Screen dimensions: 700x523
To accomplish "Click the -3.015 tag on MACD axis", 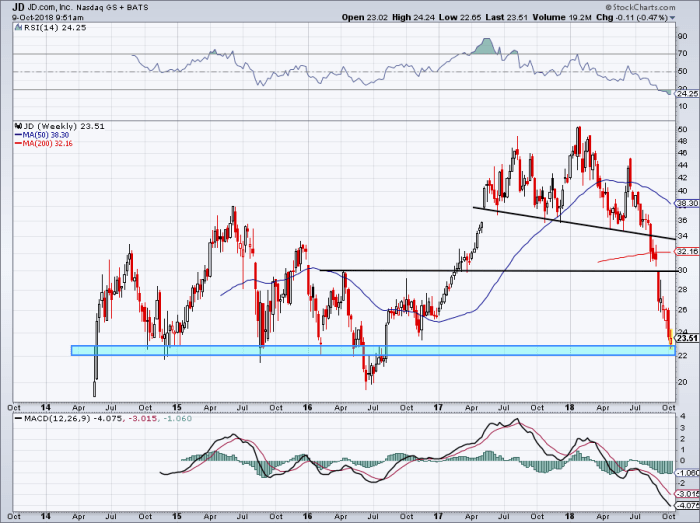I will [x=688, y=494].
